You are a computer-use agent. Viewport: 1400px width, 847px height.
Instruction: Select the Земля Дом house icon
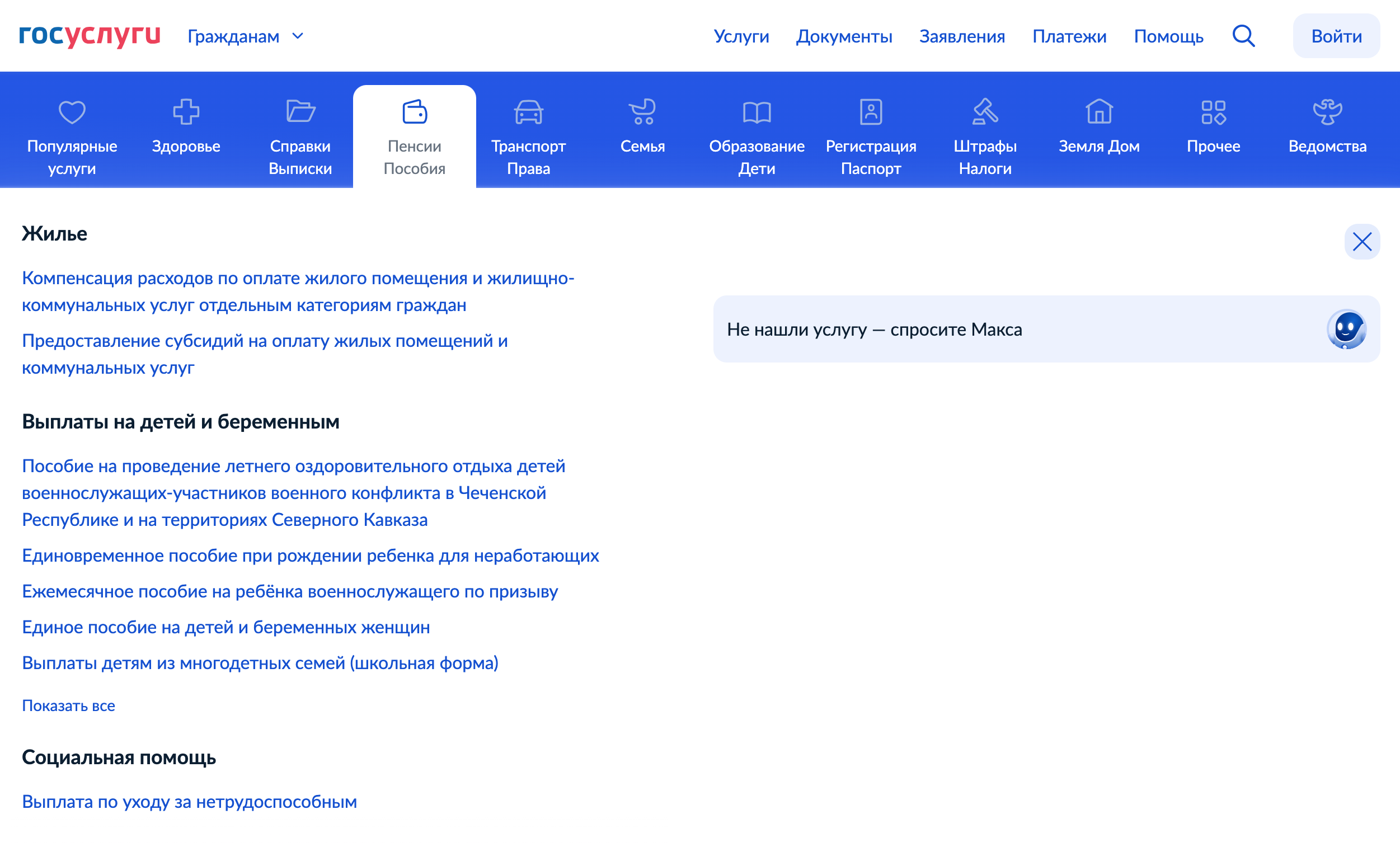click(x=1100, y=111)
